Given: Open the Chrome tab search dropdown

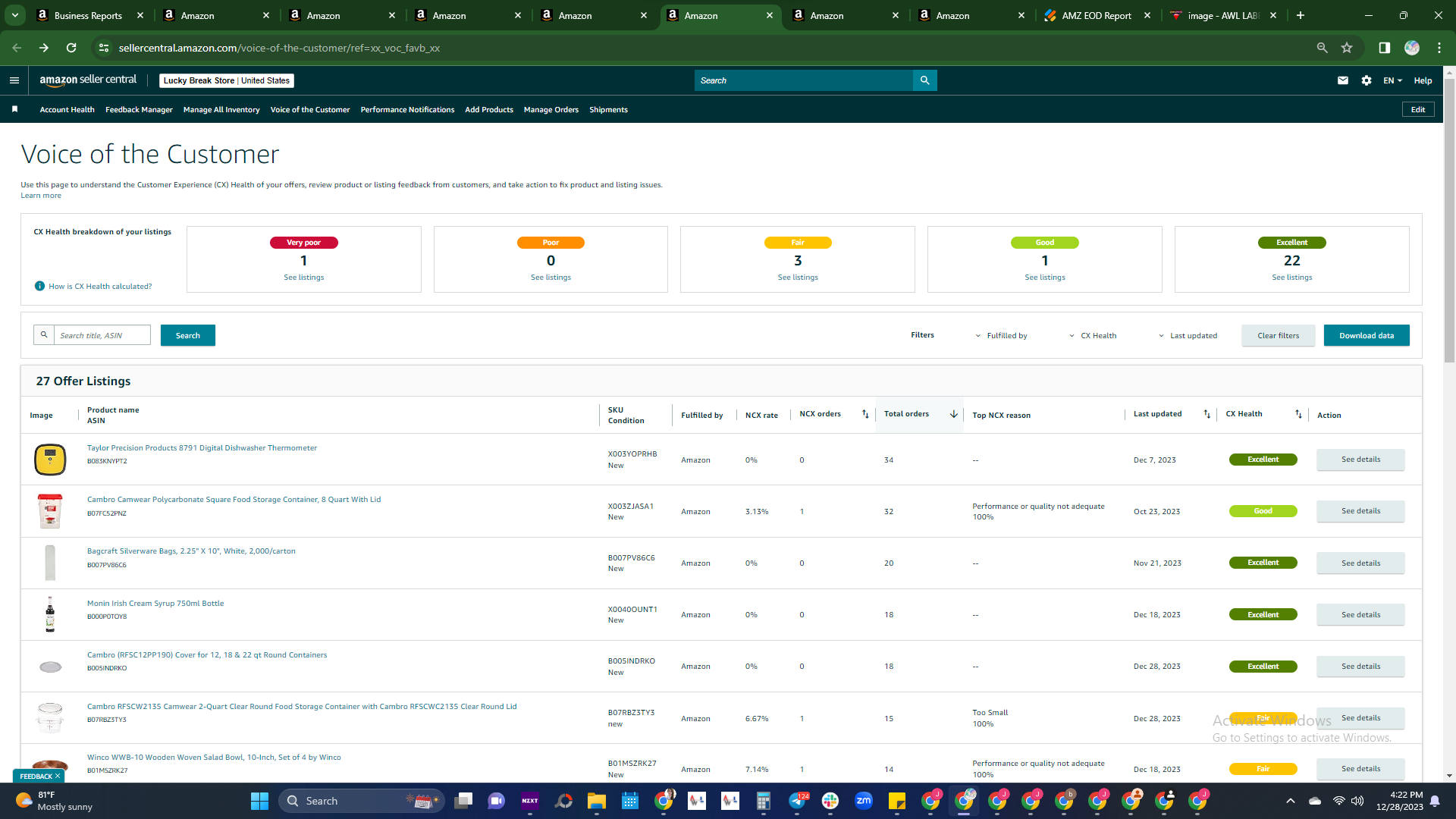Looking at the screenshot, I should point(15,15).
